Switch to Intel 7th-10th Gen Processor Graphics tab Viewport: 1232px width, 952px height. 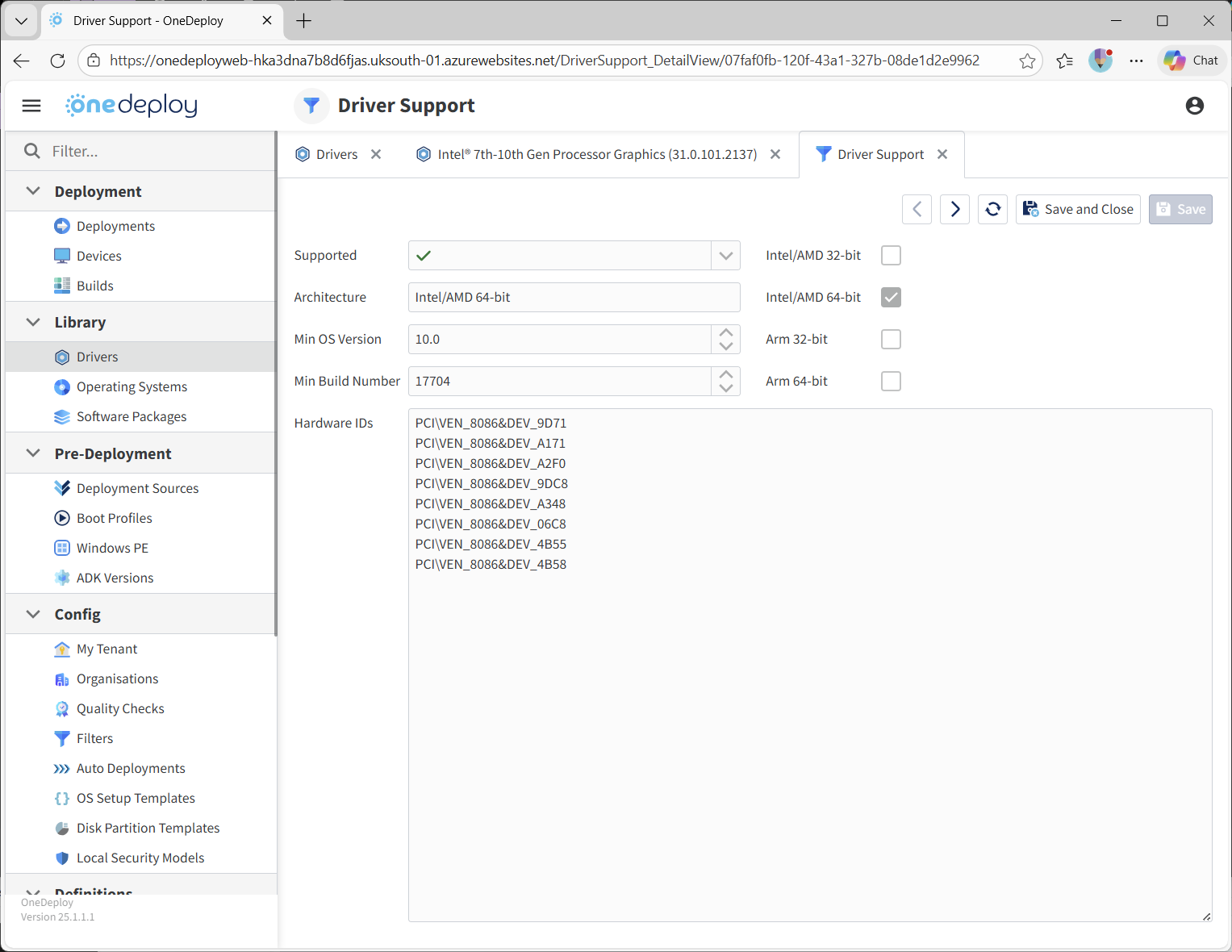[x=596, y=154]
